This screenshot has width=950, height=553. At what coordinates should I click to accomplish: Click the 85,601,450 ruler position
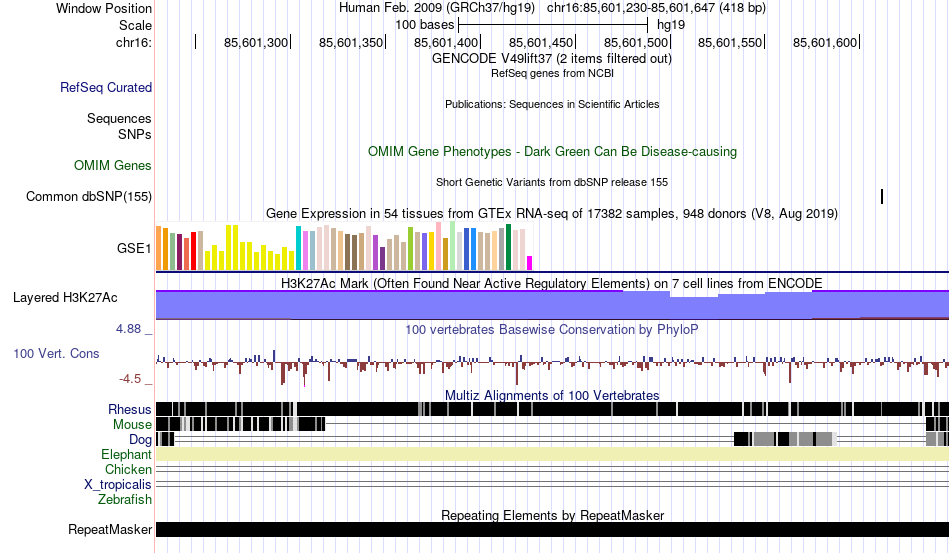coord(541,42)
